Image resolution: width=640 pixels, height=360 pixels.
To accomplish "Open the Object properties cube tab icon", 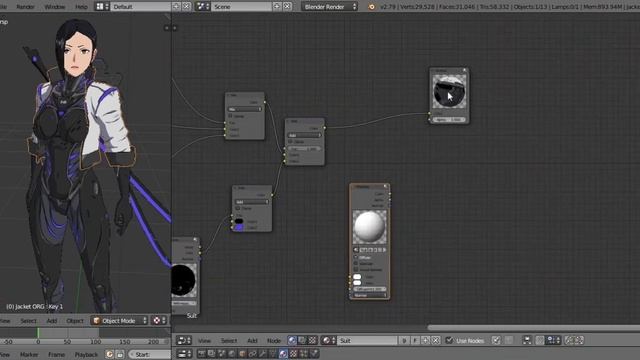I will [x=242, y=353].
